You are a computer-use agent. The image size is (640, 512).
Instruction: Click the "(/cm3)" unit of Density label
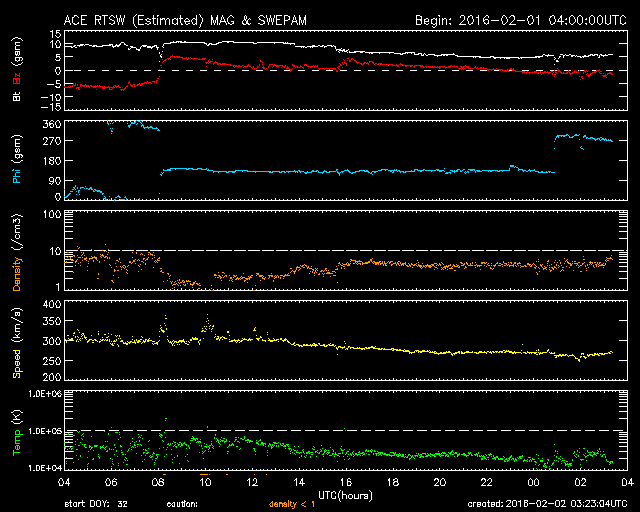pos(18,232)
